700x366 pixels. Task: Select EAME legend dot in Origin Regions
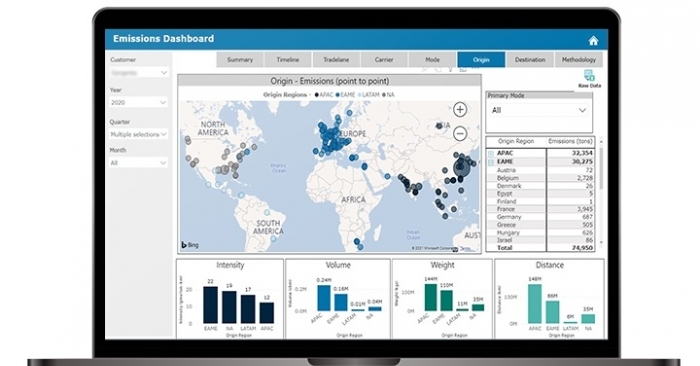click(x=338, y=95)
